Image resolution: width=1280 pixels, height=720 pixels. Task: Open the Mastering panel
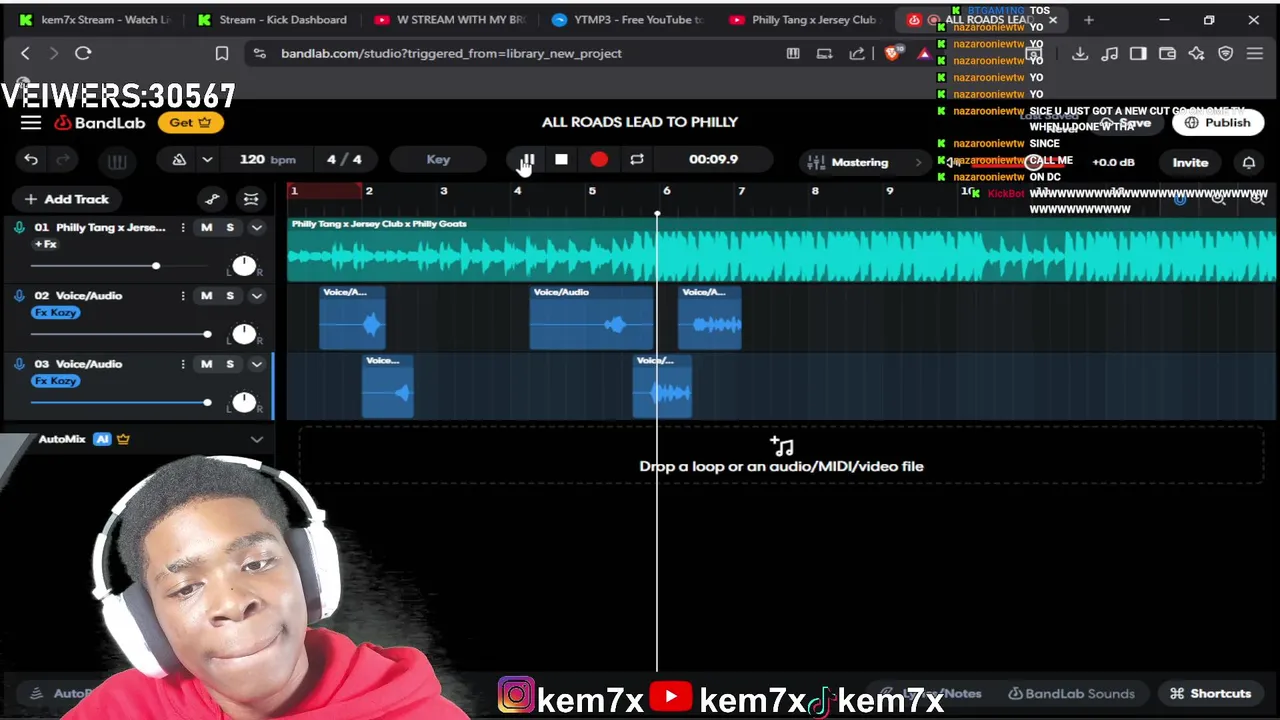pos(866,162)
